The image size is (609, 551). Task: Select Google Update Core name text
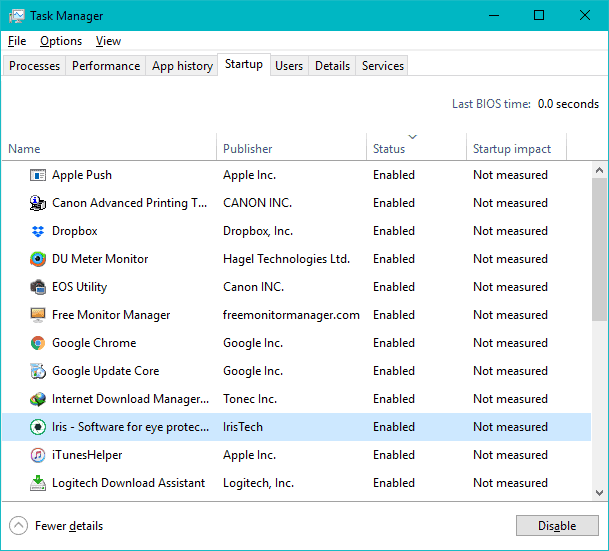click(x=106, y=371)
